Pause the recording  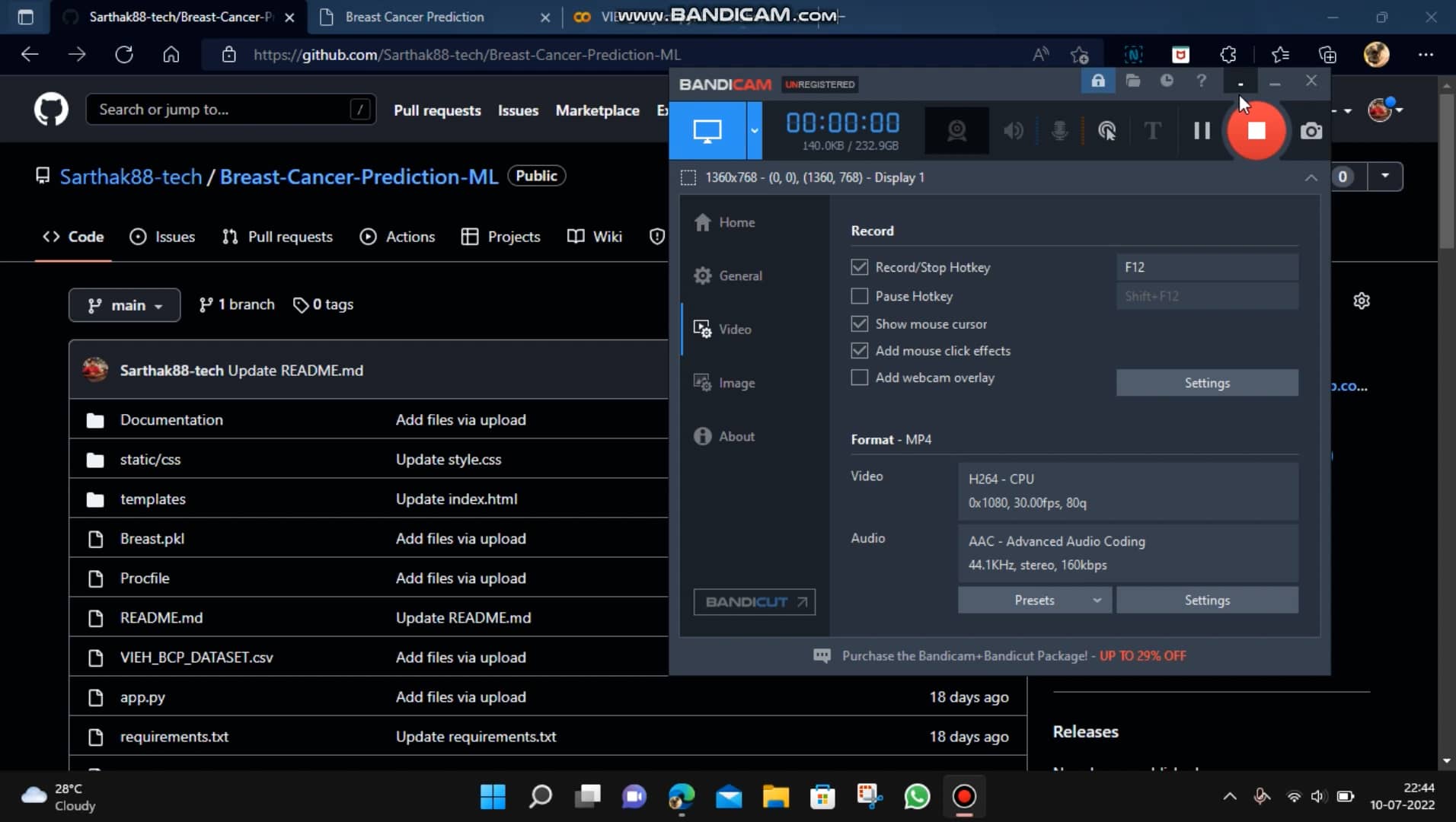(1202, 130)
